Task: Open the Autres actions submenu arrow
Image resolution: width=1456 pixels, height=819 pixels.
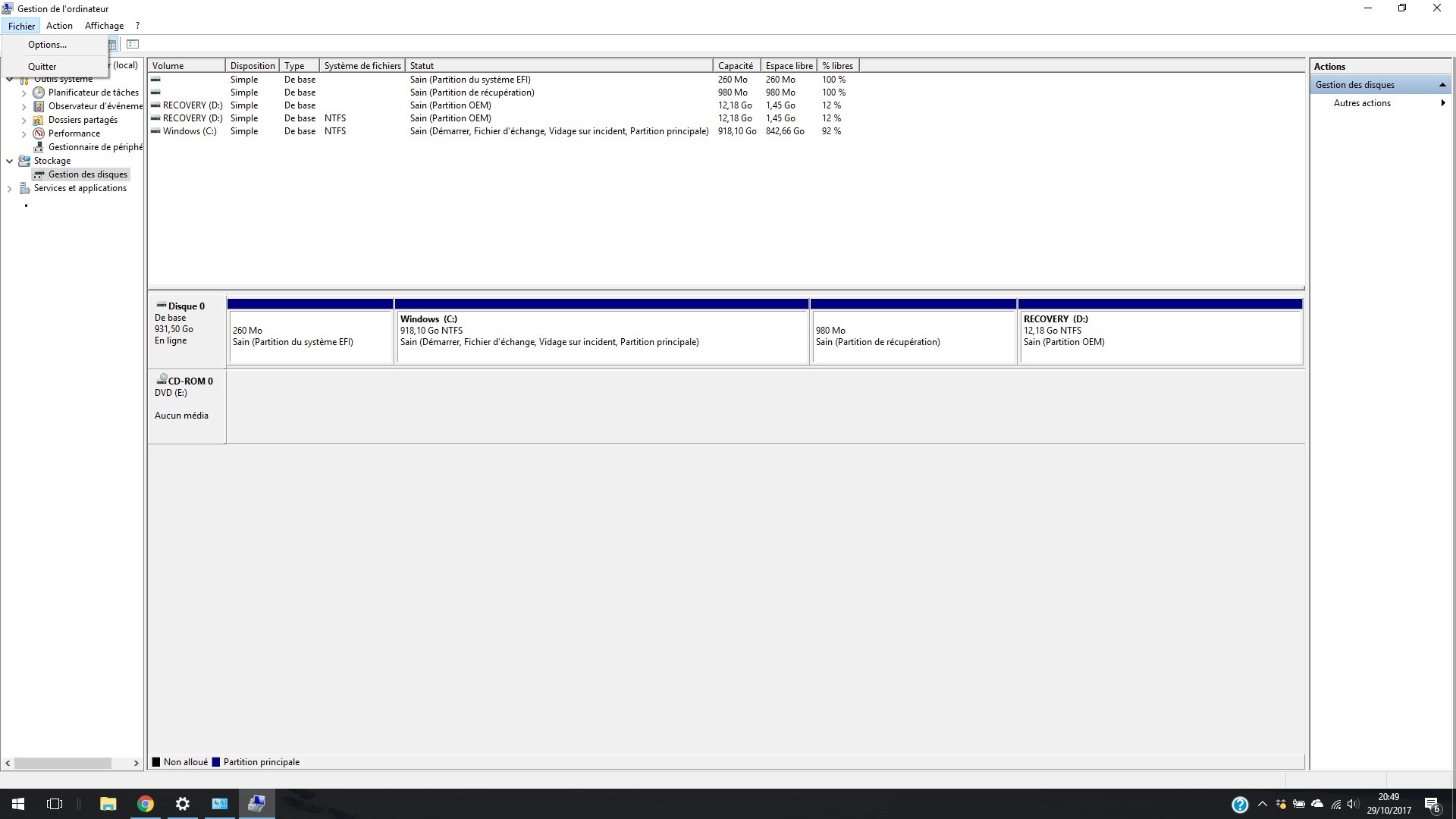Action: tap(1442, 103)
